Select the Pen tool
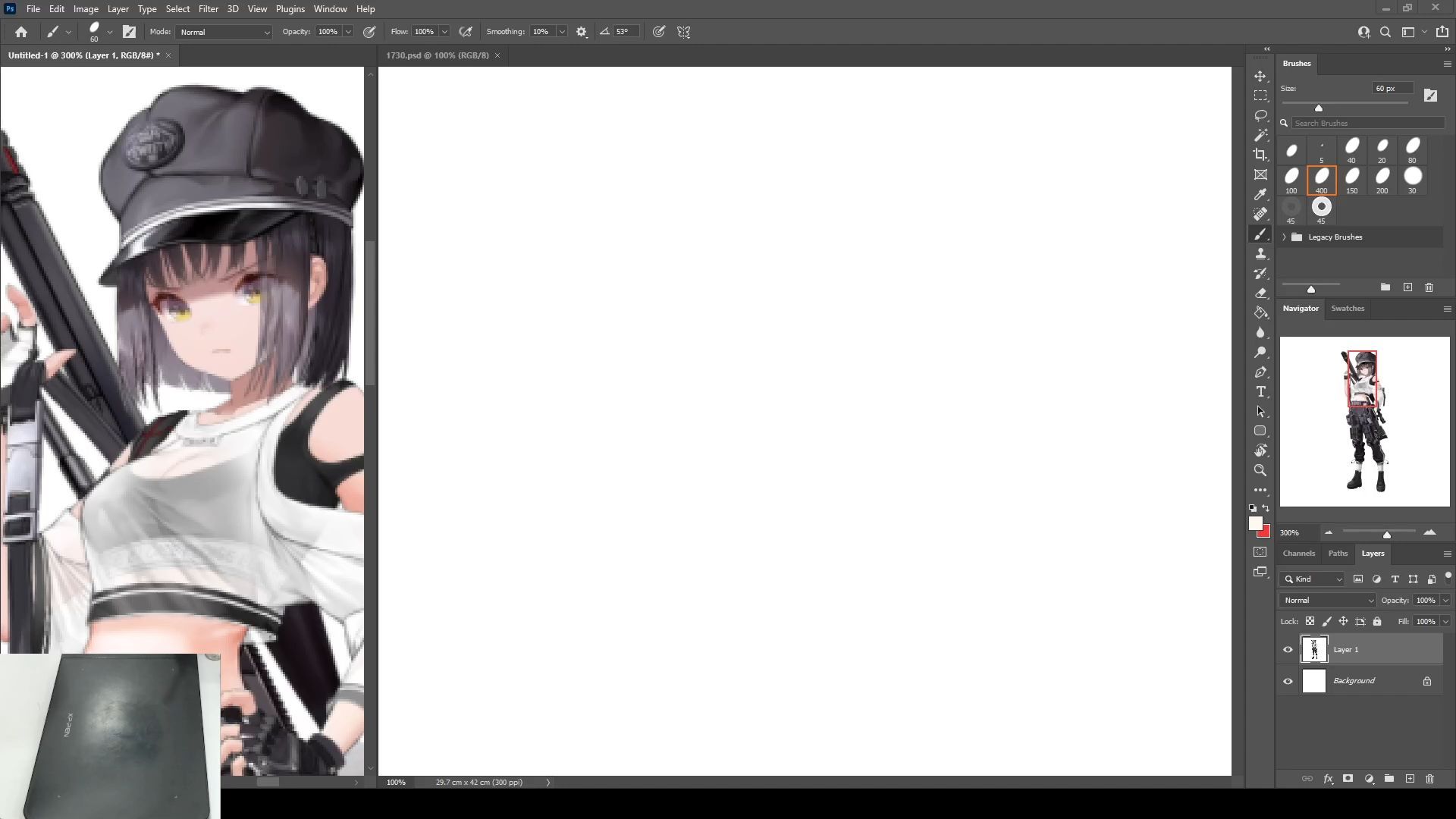 [x=1260, y=372]
